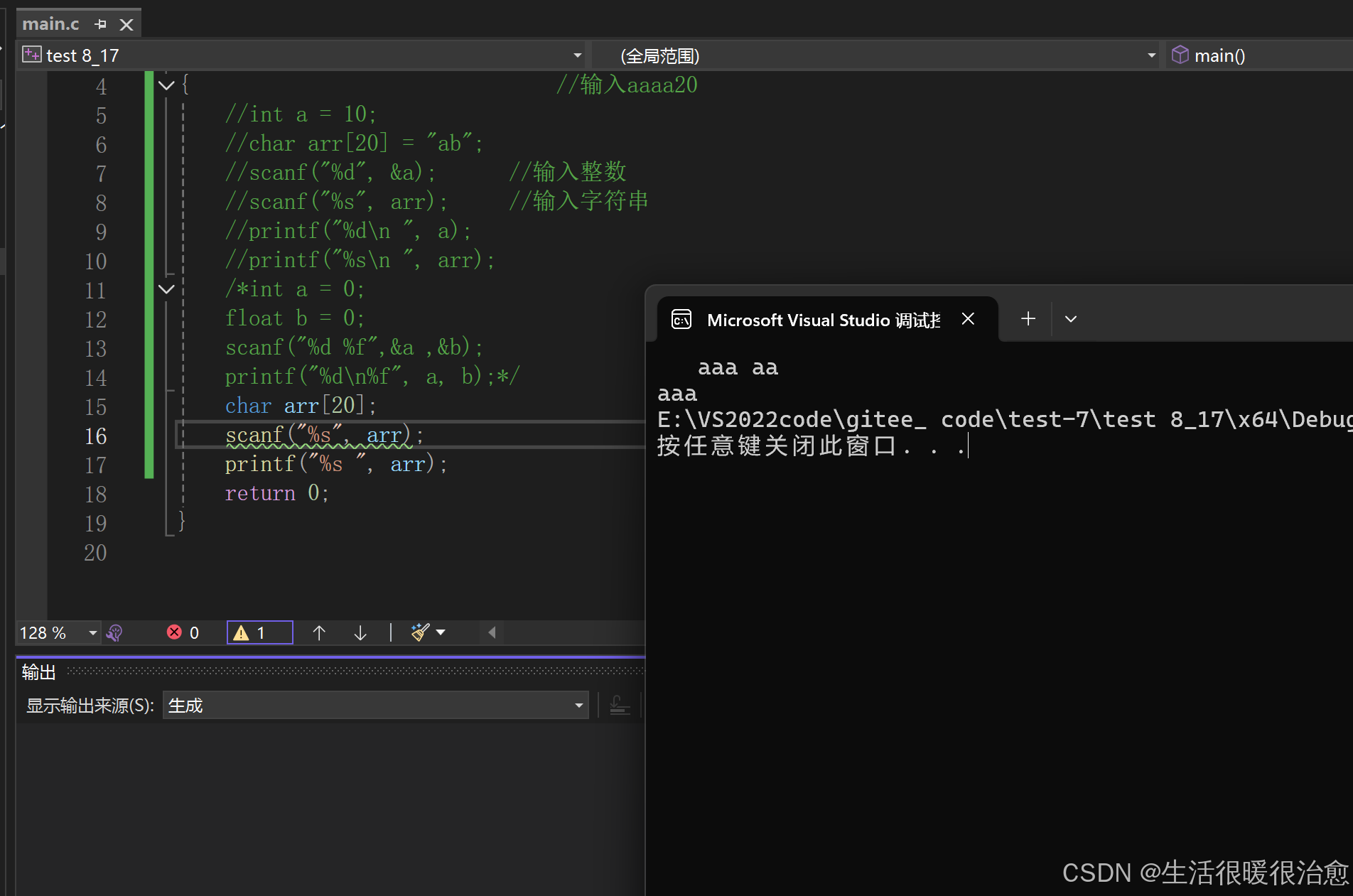
Task: Show the 0 errors indicator
Action: click(x=183, y=632)
